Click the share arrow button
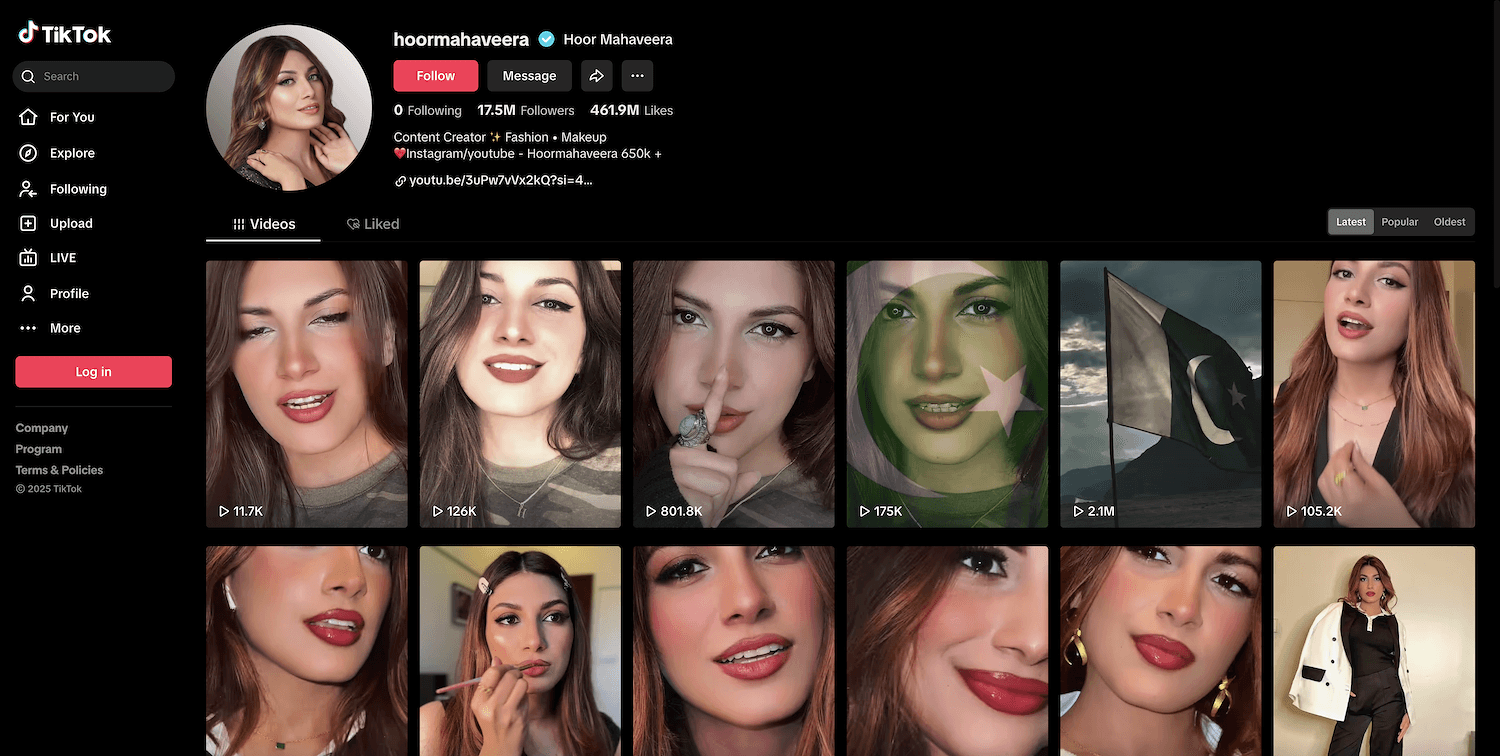The height and width of the screenshot is (756, 1500). click(597, 76)
